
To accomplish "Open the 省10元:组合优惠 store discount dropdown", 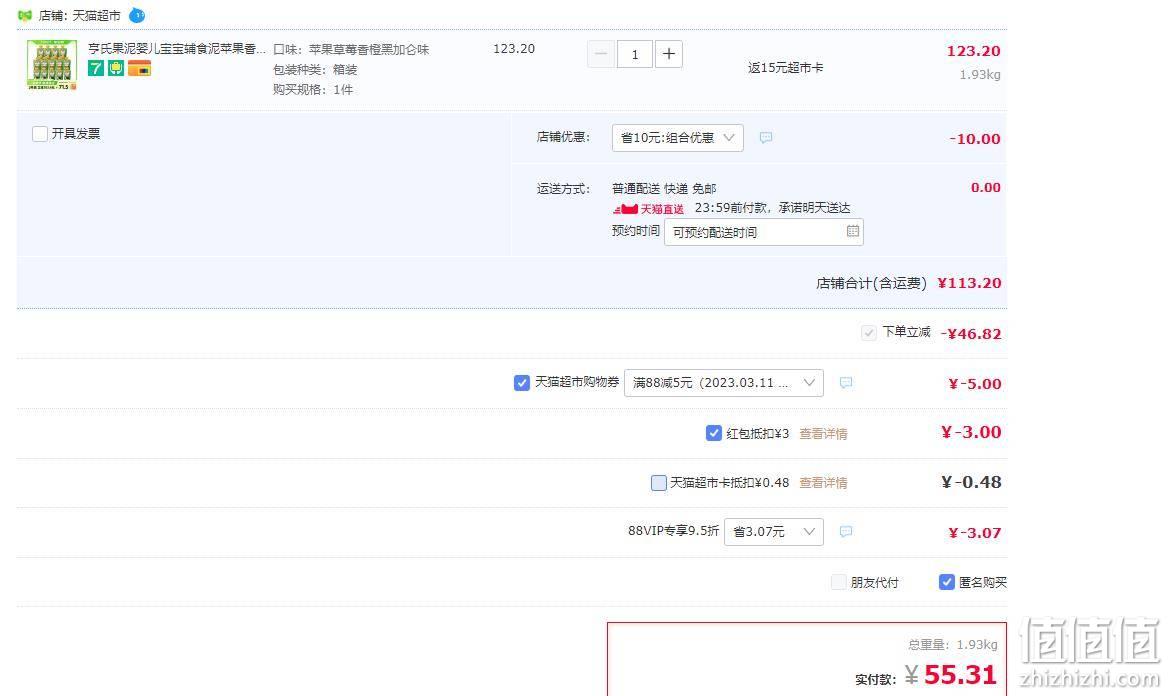I will (678, 138).
